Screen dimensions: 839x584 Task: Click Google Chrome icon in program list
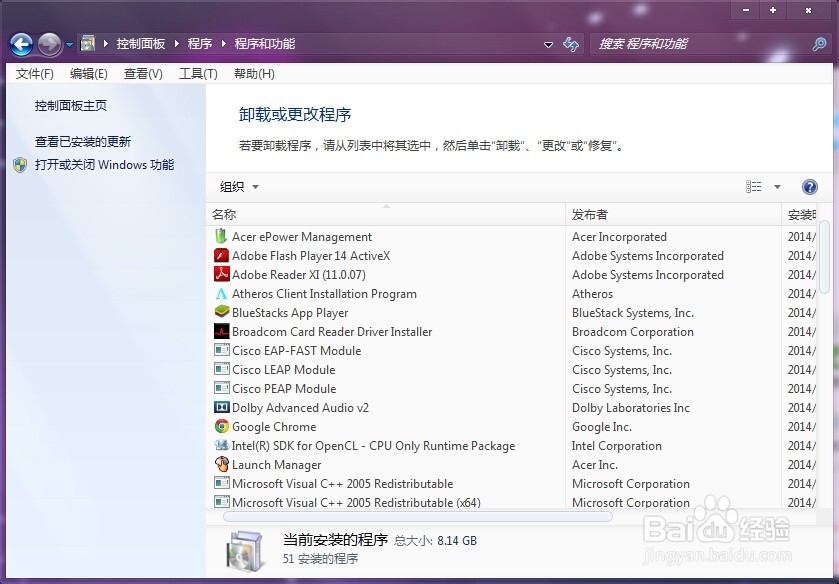(x=221, y=426)
